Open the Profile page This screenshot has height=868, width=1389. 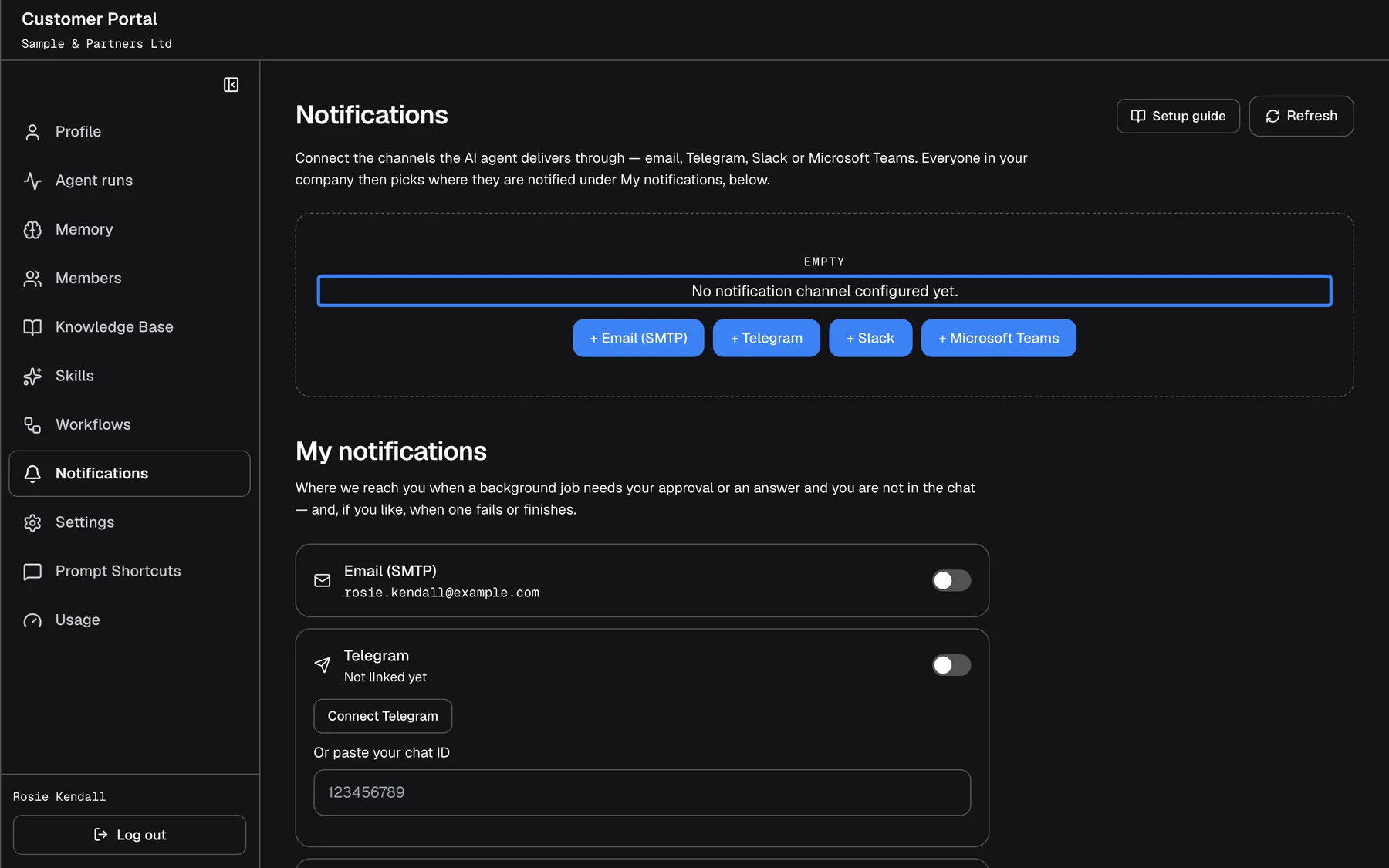(130, 132)
